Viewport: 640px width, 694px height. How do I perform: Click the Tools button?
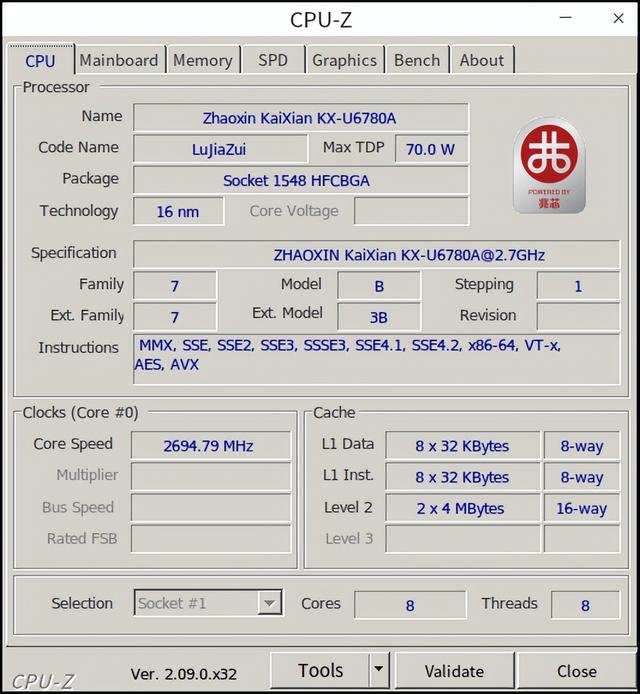coord(320,670)
